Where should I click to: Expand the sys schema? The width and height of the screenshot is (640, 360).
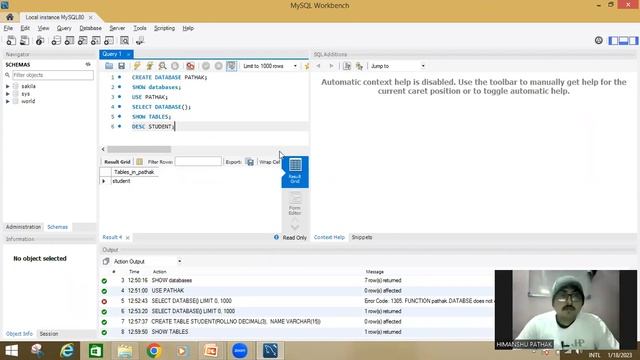pyautogui.click(x=7, y=94)
